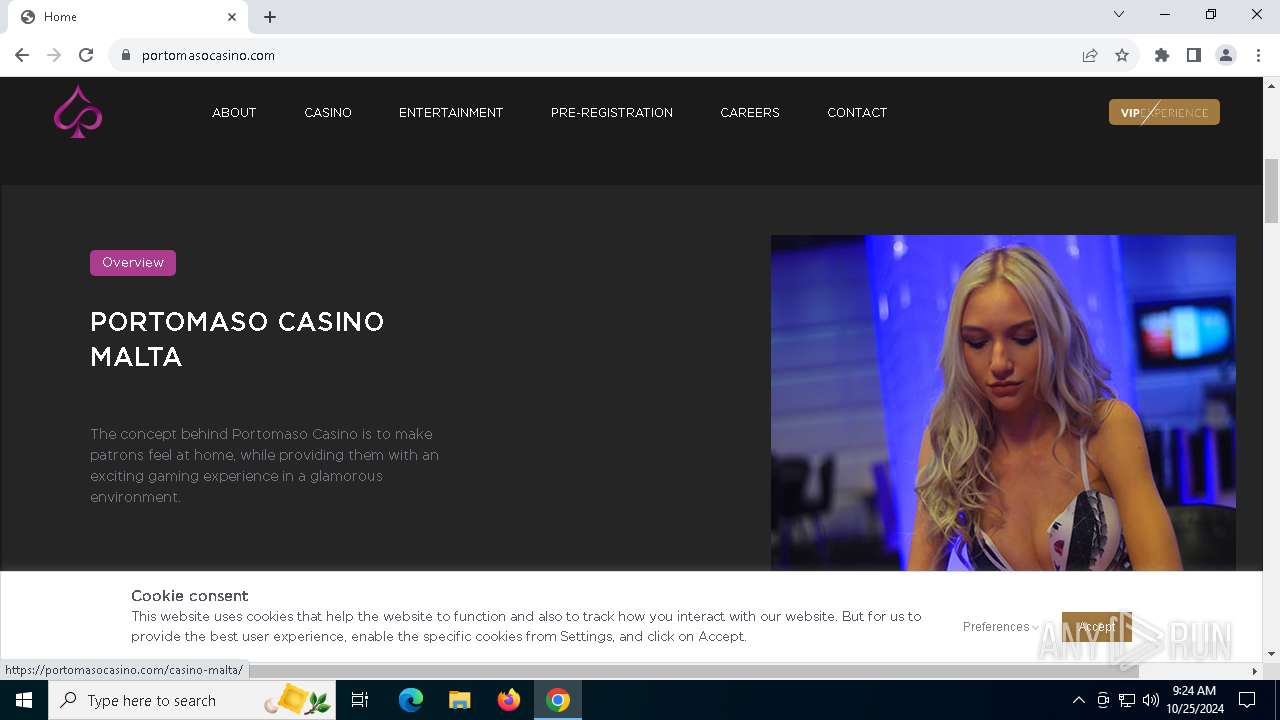Go back with browser back arrow

tap(22, 55)
